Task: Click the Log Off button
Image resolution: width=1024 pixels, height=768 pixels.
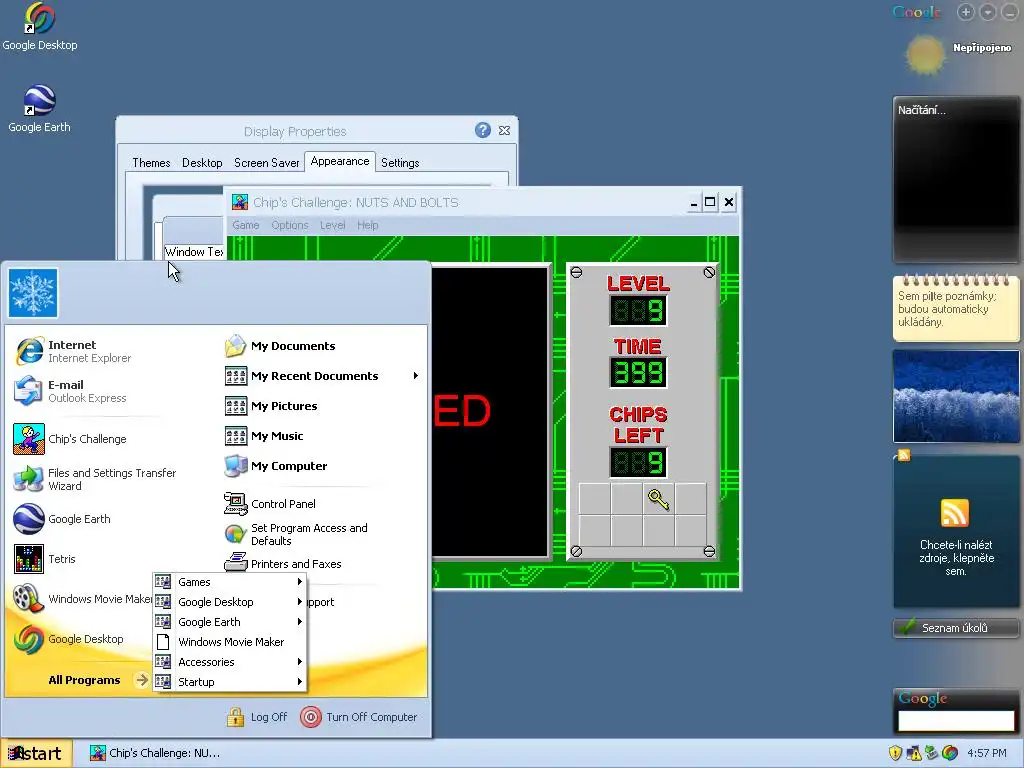Action: [x=257, y=717]
